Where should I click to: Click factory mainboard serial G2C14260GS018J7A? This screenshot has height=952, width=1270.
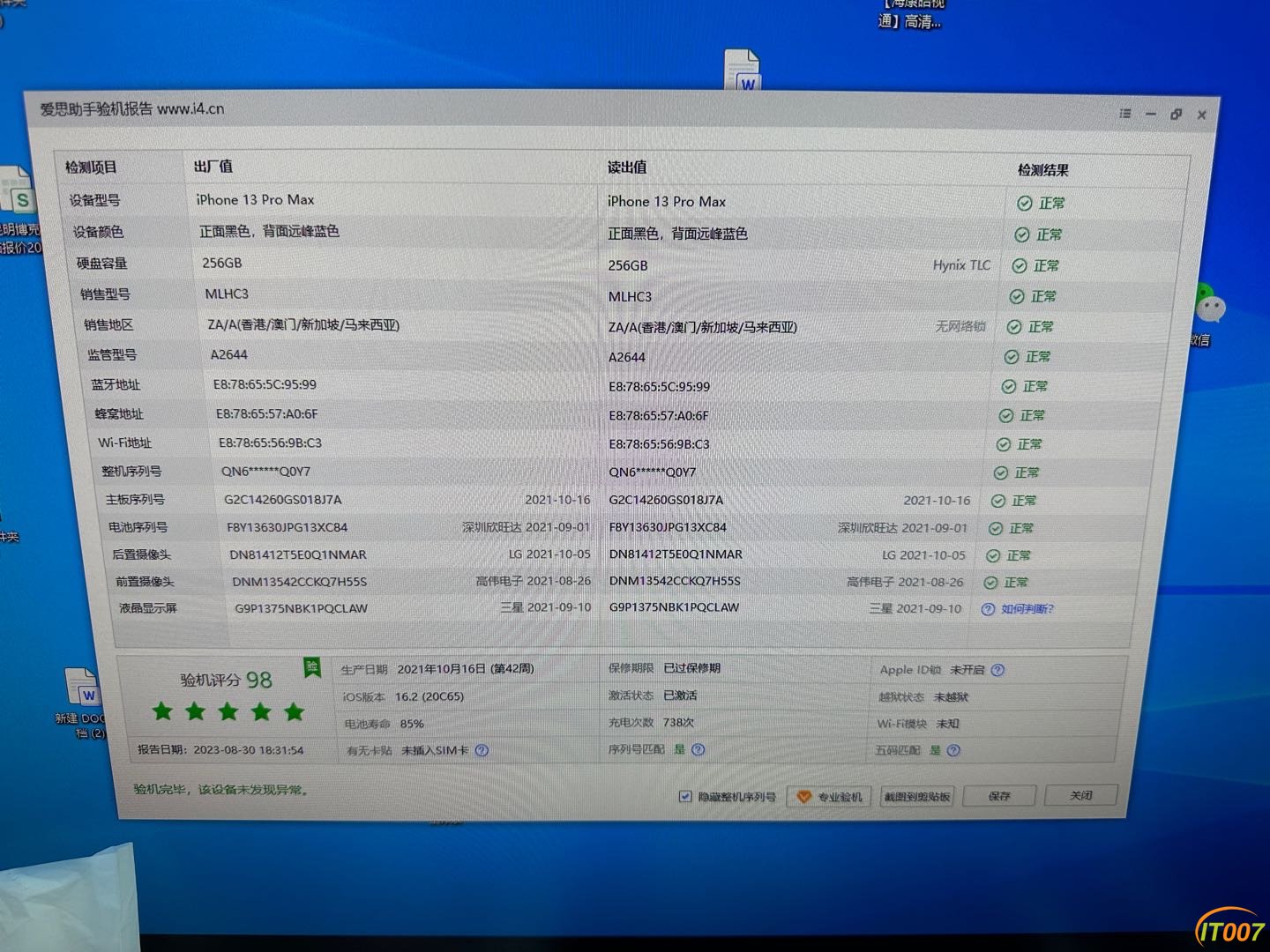(282, 500)
